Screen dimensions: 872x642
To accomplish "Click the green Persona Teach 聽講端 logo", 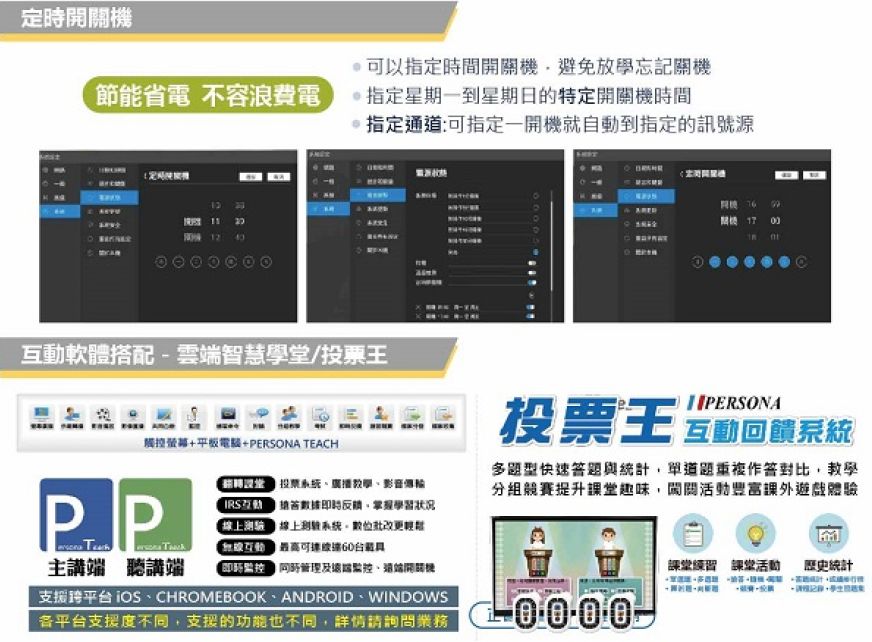I will coord(155,515).
